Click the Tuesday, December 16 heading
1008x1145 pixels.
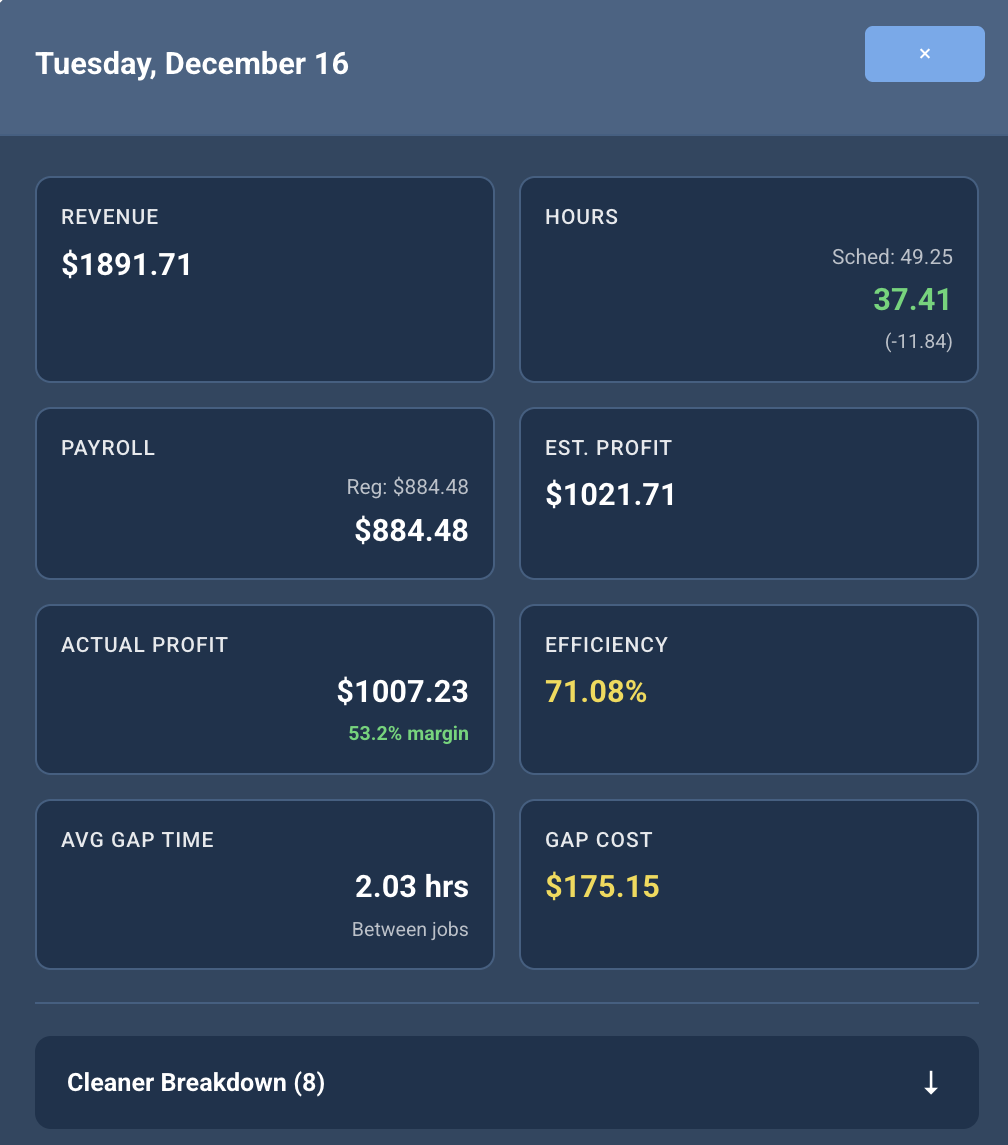click(x=192, y=64)
